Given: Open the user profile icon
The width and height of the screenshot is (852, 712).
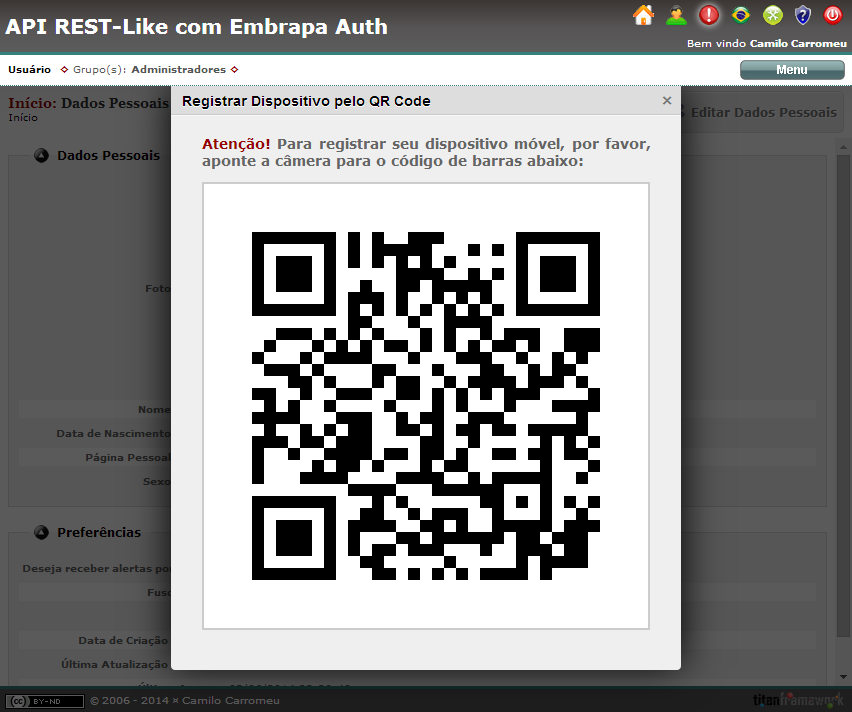Looking at the screenshot, I should click(676, 15).
